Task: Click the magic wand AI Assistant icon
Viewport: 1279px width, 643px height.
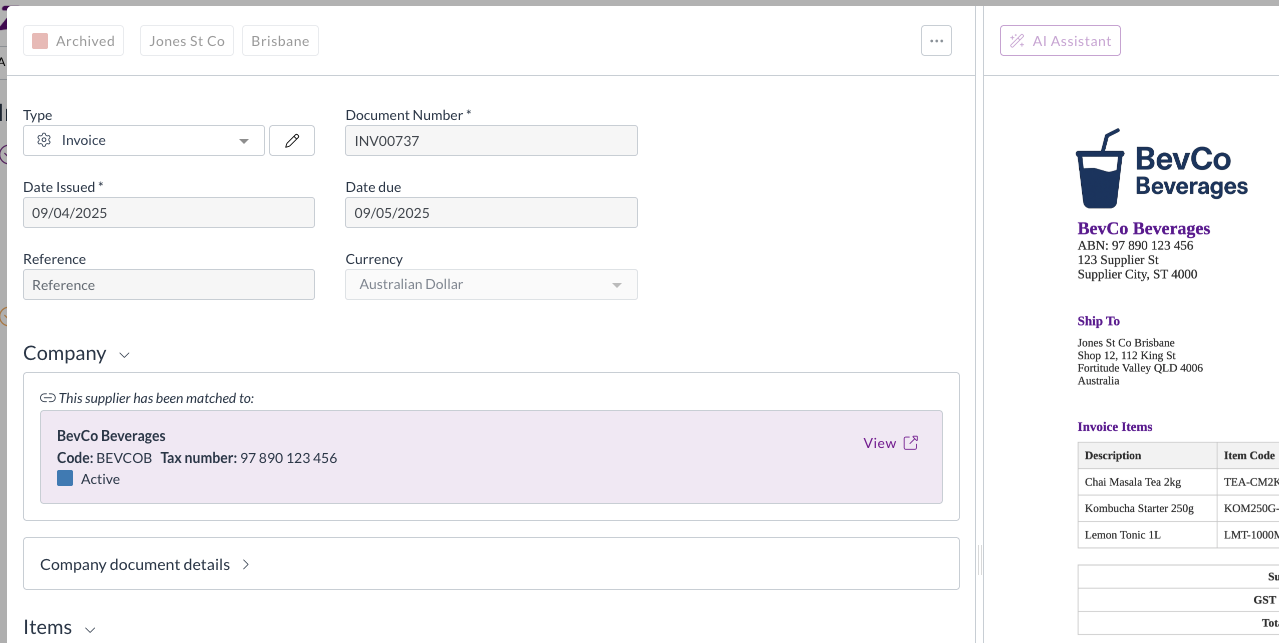Action: (x=1017, y=41)
